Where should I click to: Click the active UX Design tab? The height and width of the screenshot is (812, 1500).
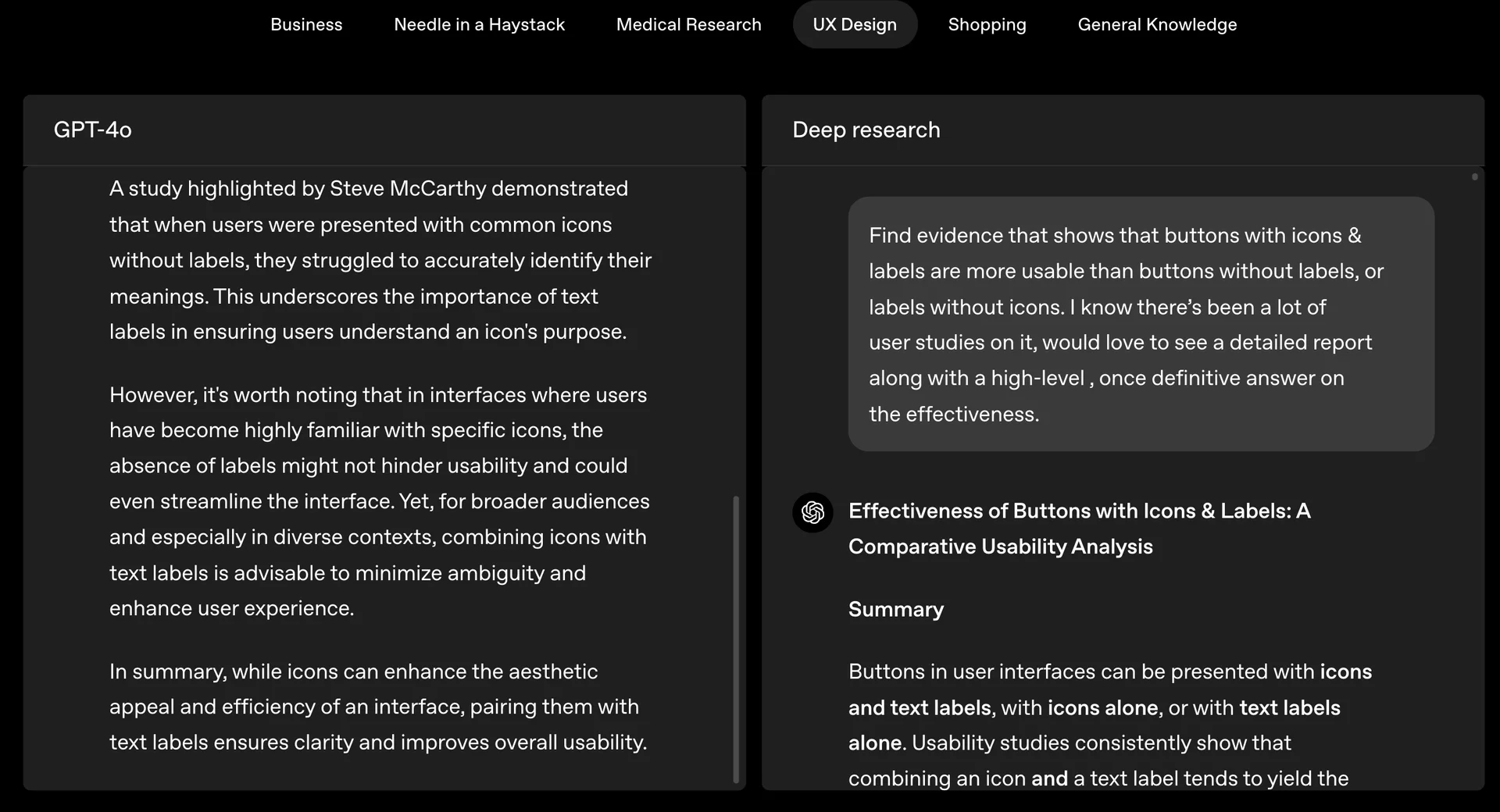pos(855,25)
